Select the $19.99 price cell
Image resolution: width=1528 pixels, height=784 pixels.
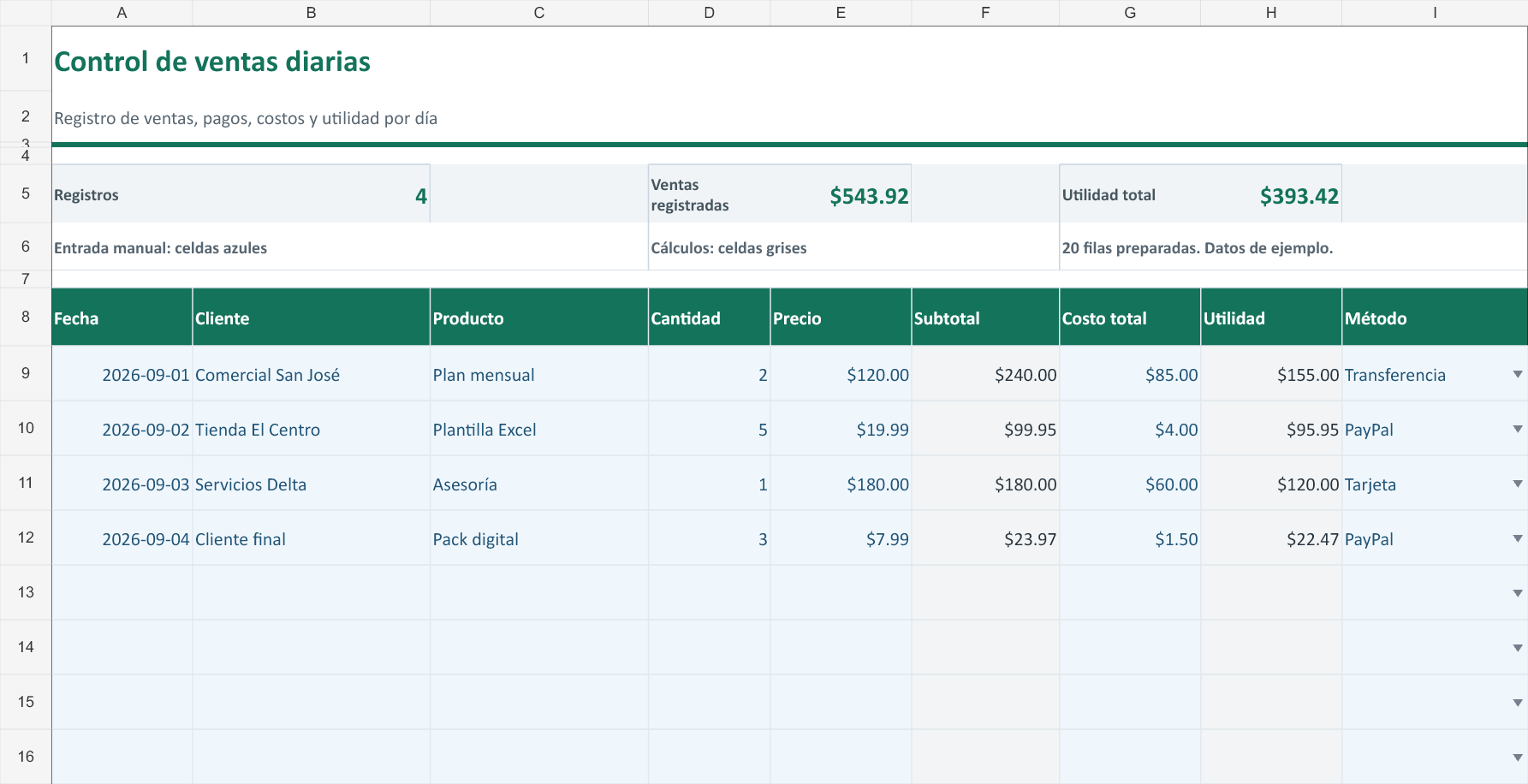click(841, 429)
